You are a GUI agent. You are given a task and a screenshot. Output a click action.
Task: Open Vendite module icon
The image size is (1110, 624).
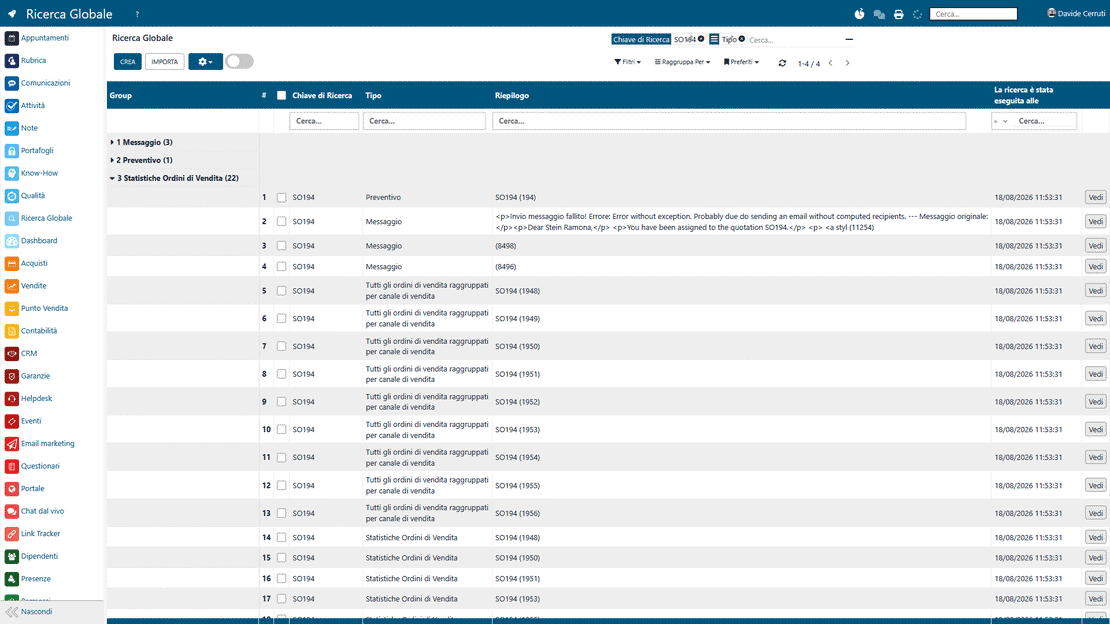(x=11, y=286)
